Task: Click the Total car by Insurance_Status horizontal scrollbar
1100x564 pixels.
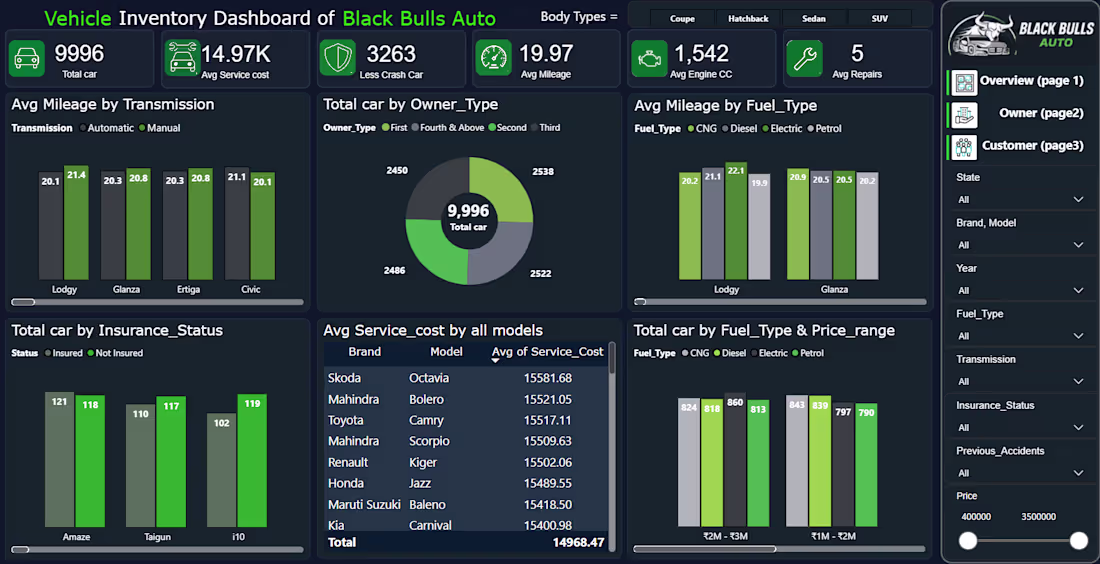Action: click(x=20, y=550)
